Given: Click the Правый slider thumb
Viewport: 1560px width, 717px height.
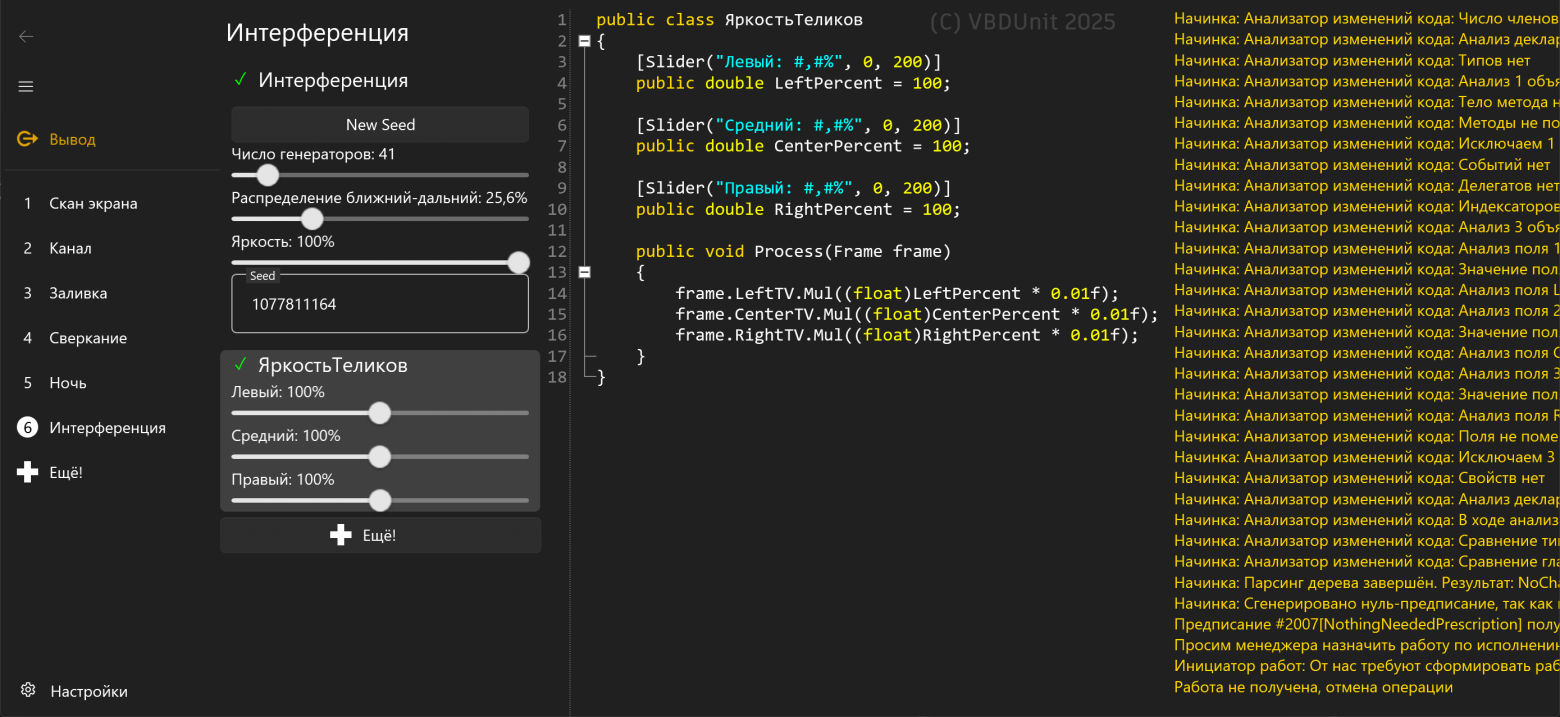Looking at the screenshot, I should point(379,500).
